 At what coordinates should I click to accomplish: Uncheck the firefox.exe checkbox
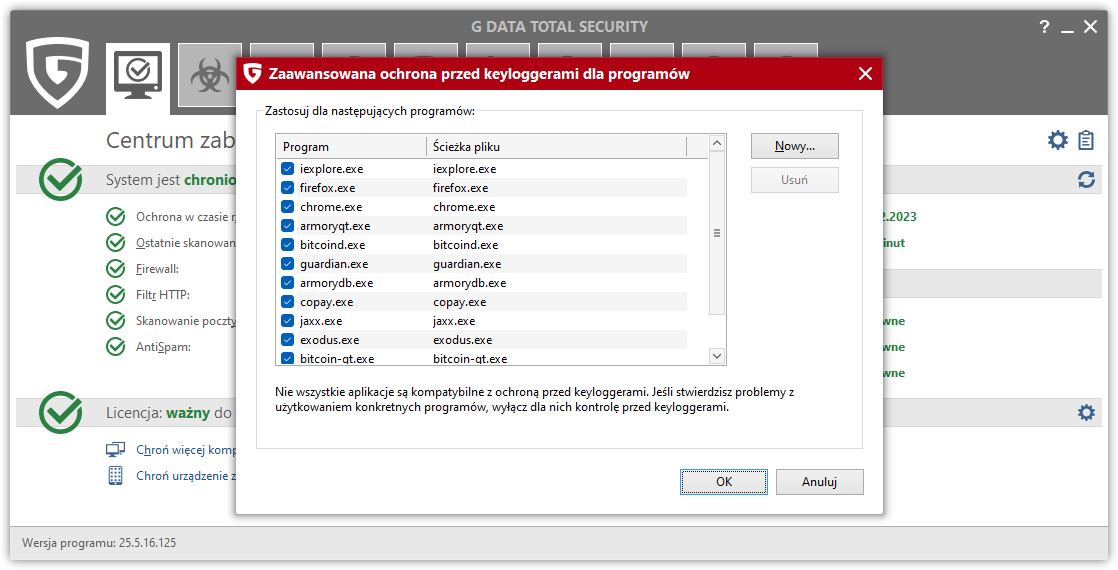[287, 188]
